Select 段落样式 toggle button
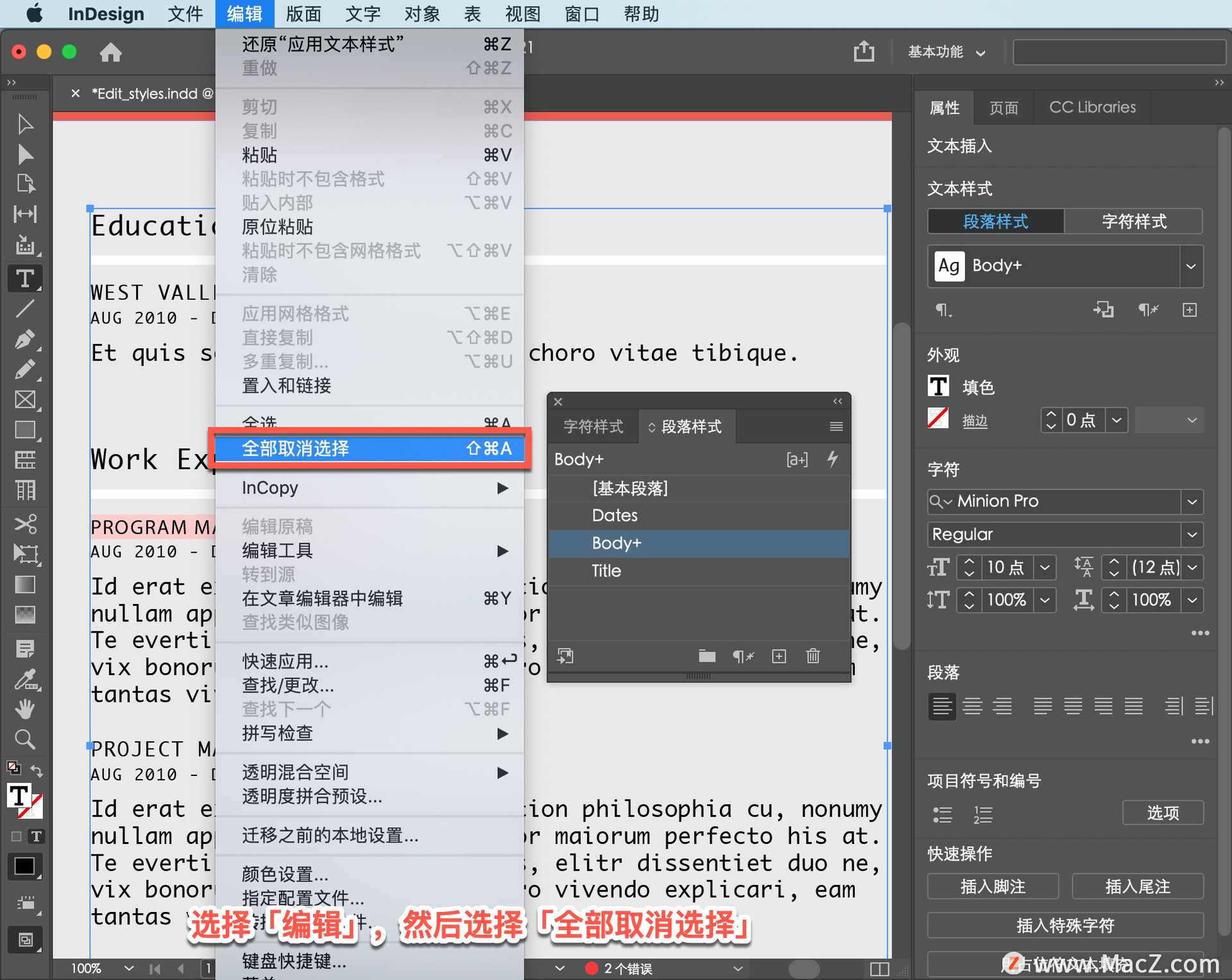The image size is (1232, 980). (995, 221)
